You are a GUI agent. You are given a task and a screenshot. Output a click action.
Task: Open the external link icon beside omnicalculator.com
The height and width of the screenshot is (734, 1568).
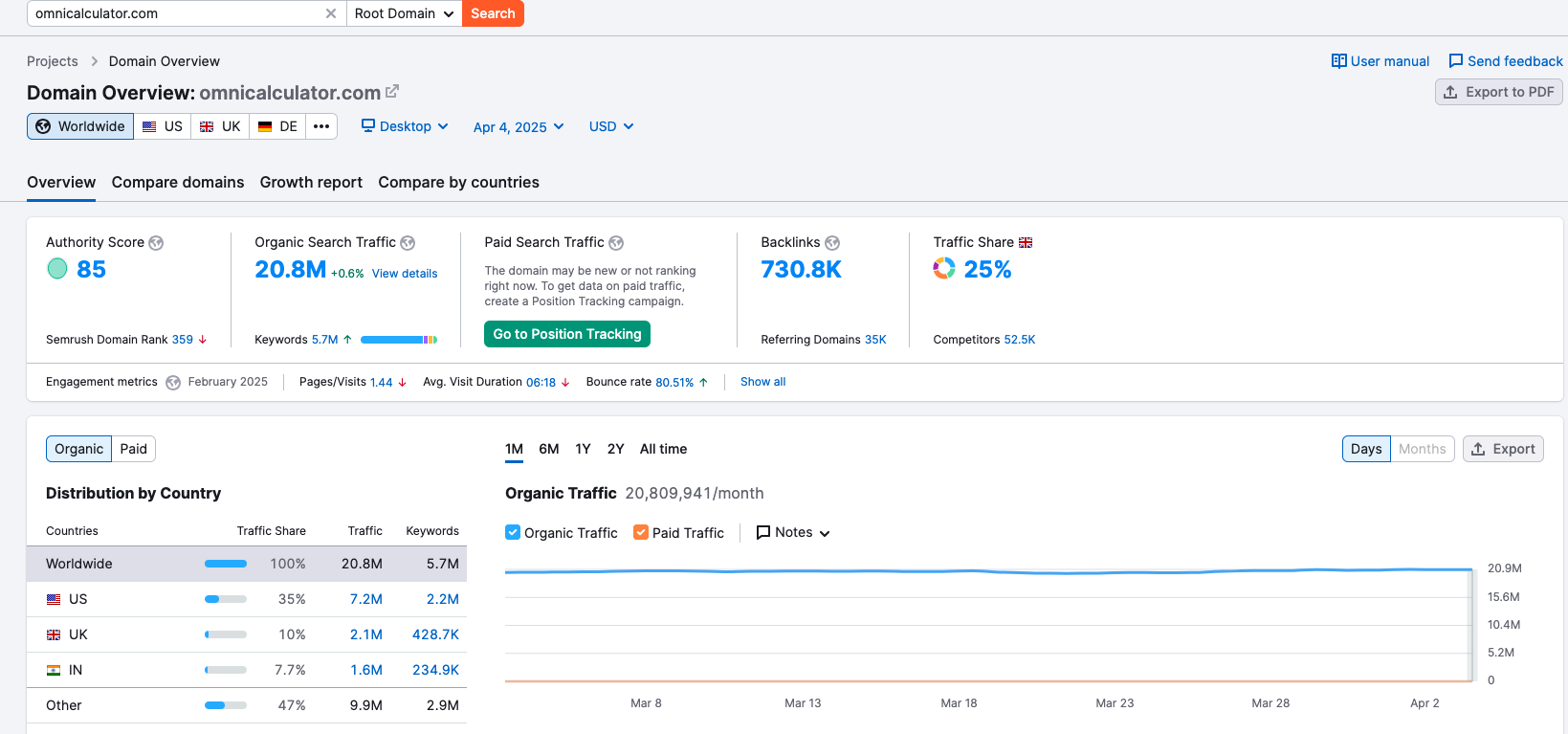392,92
